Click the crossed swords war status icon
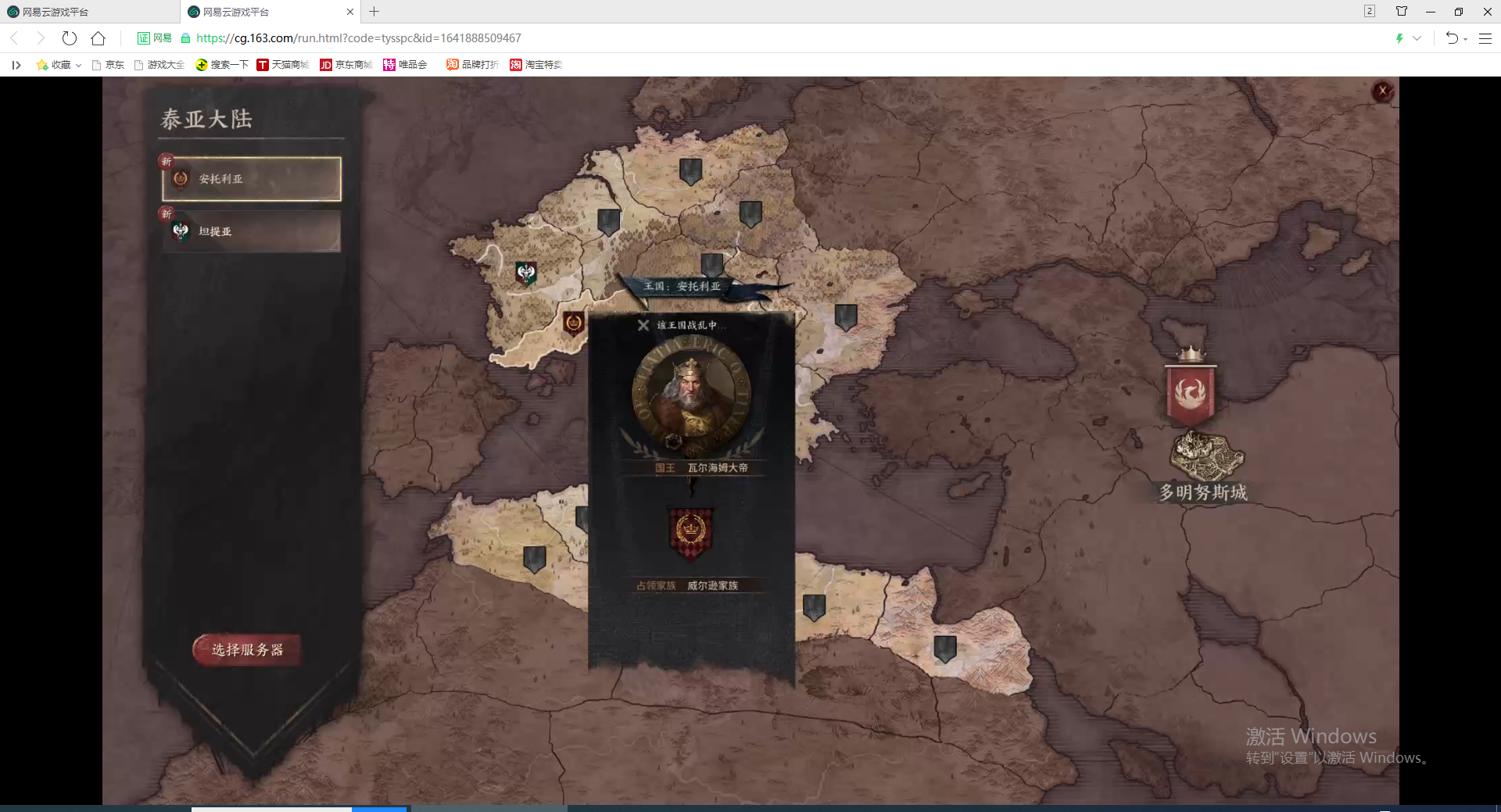Screen dimensions: 1501x812 click(x=643, y=325)
